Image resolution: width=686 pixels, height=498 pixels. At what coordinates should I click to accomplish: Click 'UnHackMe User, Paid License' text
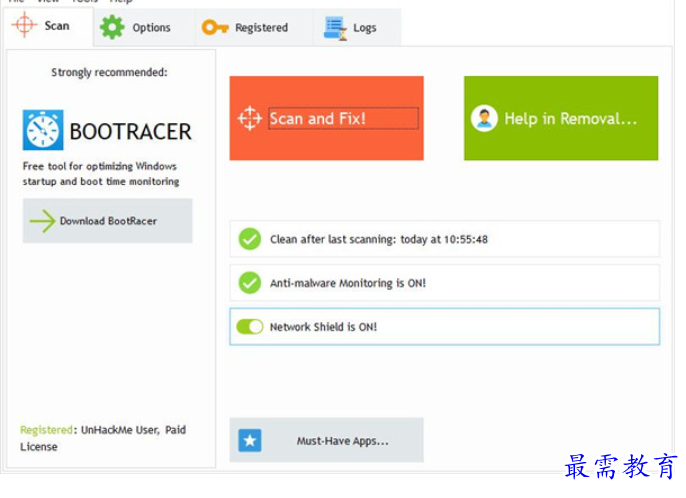click(103, 438)
